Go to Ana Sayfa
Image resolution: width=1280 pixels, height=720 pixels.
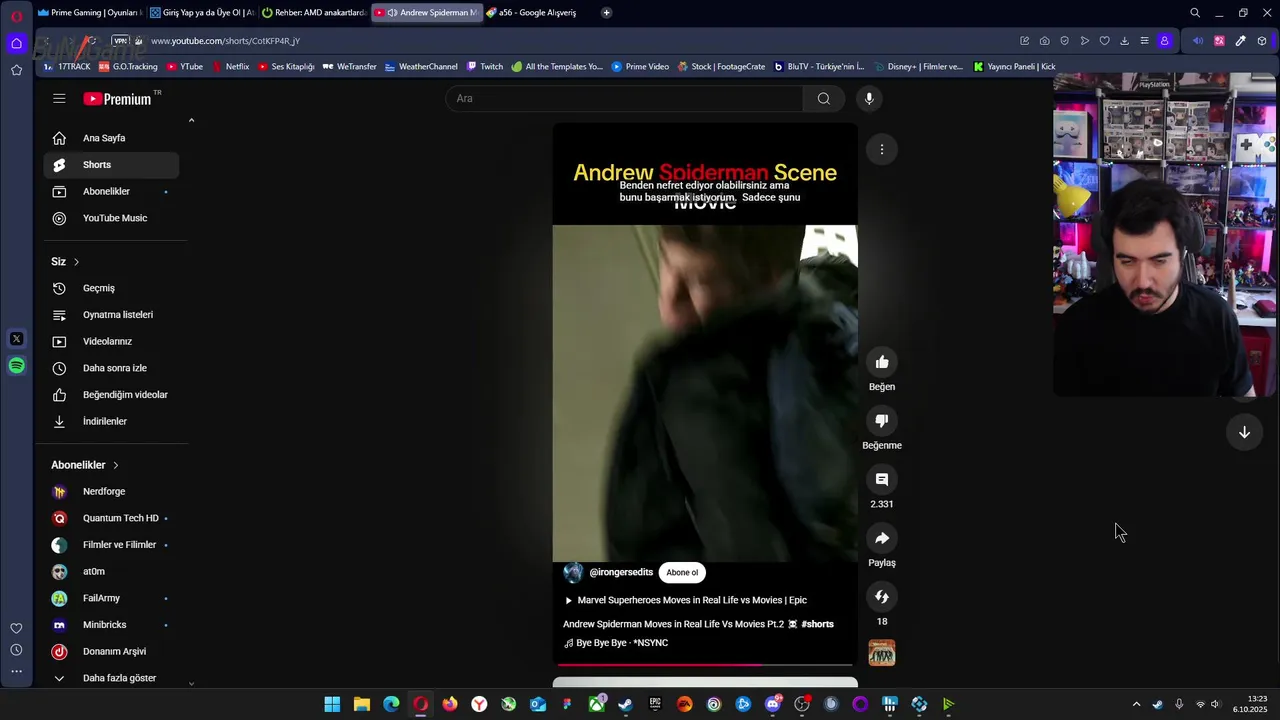[111, 138]
